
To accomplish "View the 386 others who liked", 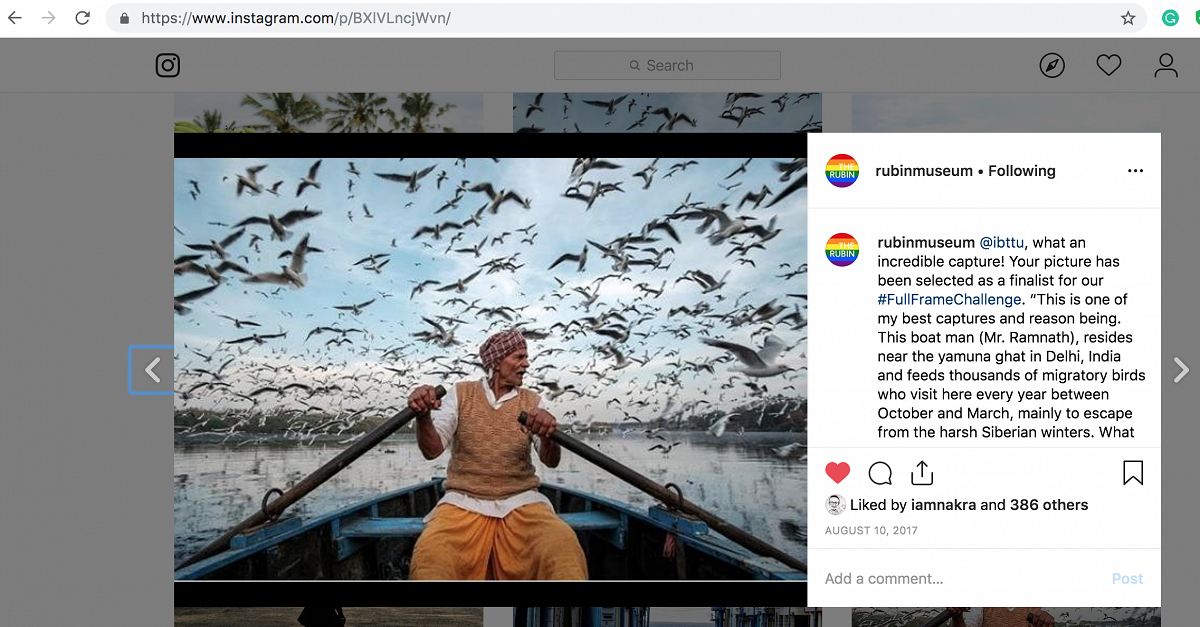I will point(1049,505).
